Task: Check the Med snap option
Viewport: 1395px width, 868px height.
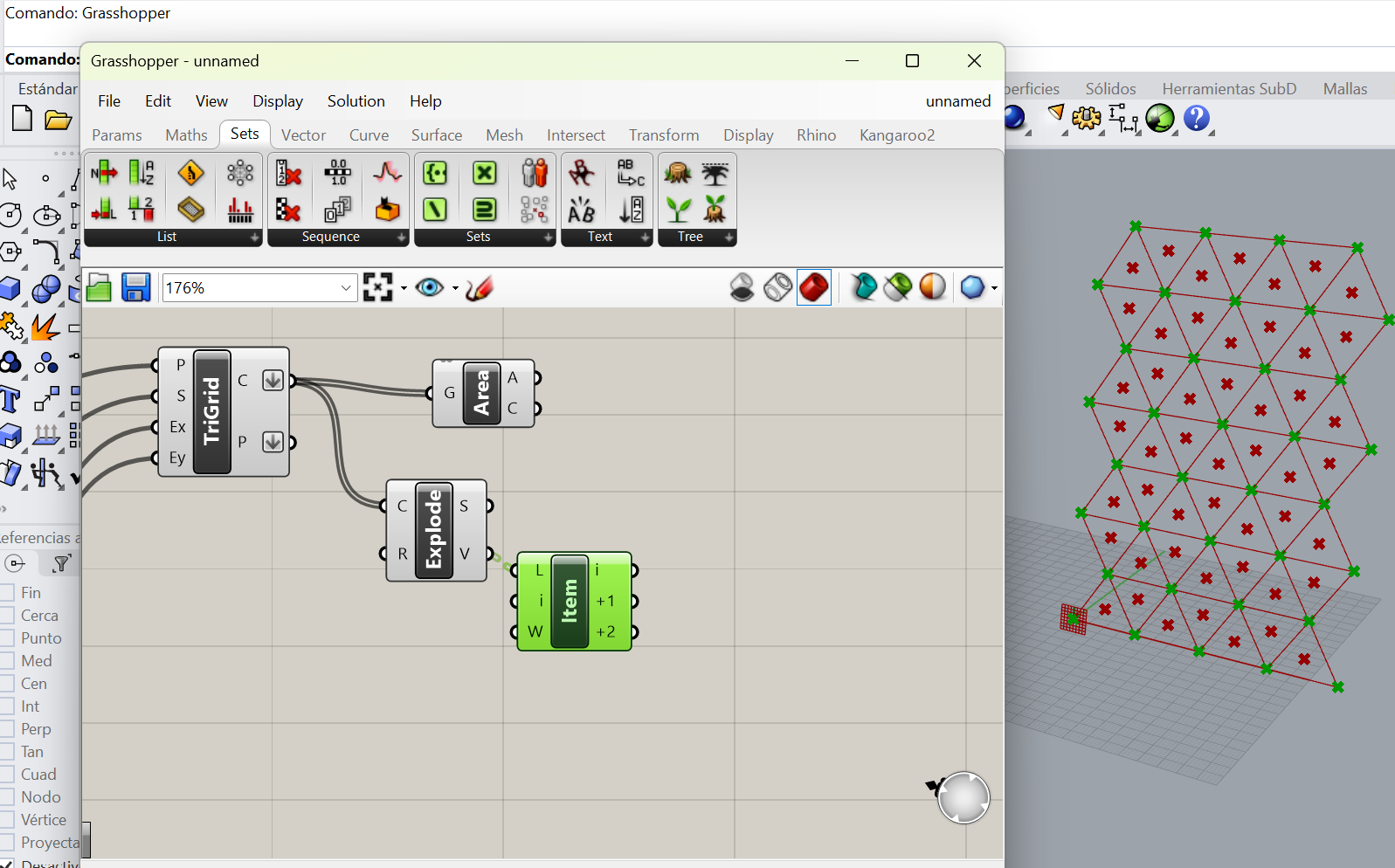Action: click(x=7, y=661)
